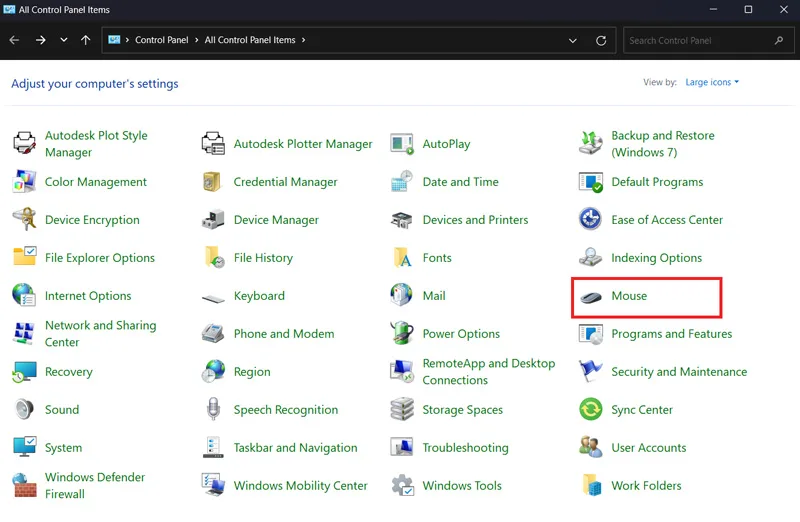Open the Devices and Printers link
The height and width of the screenshot is (522, 800).
475,220
